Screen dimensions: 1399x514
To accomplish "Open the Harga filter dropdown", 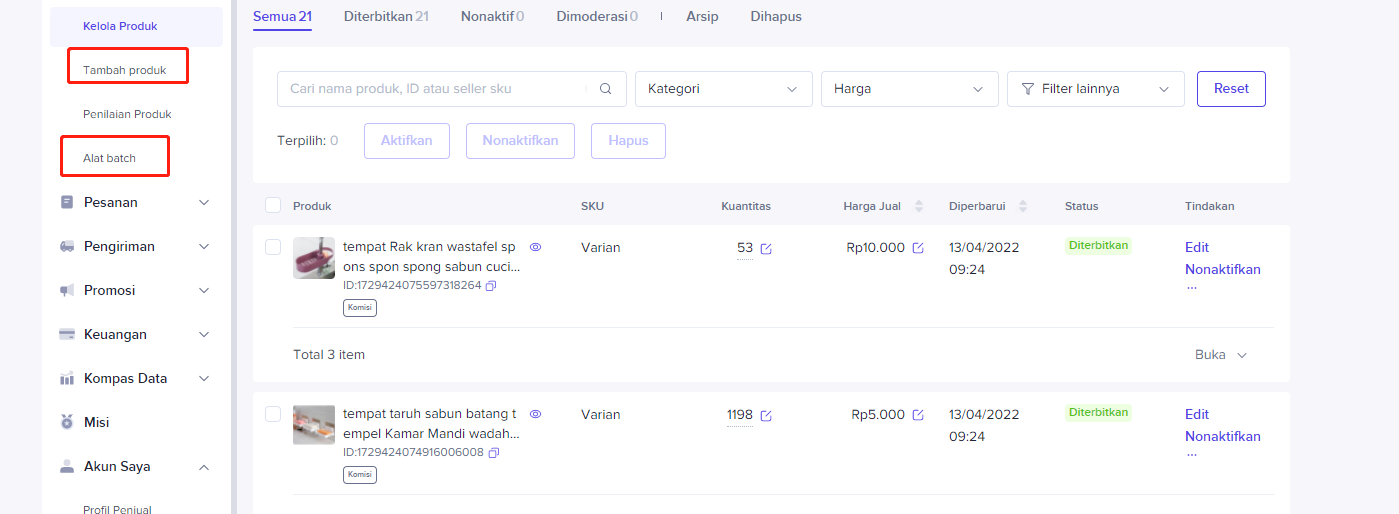I will pos(909,89).
